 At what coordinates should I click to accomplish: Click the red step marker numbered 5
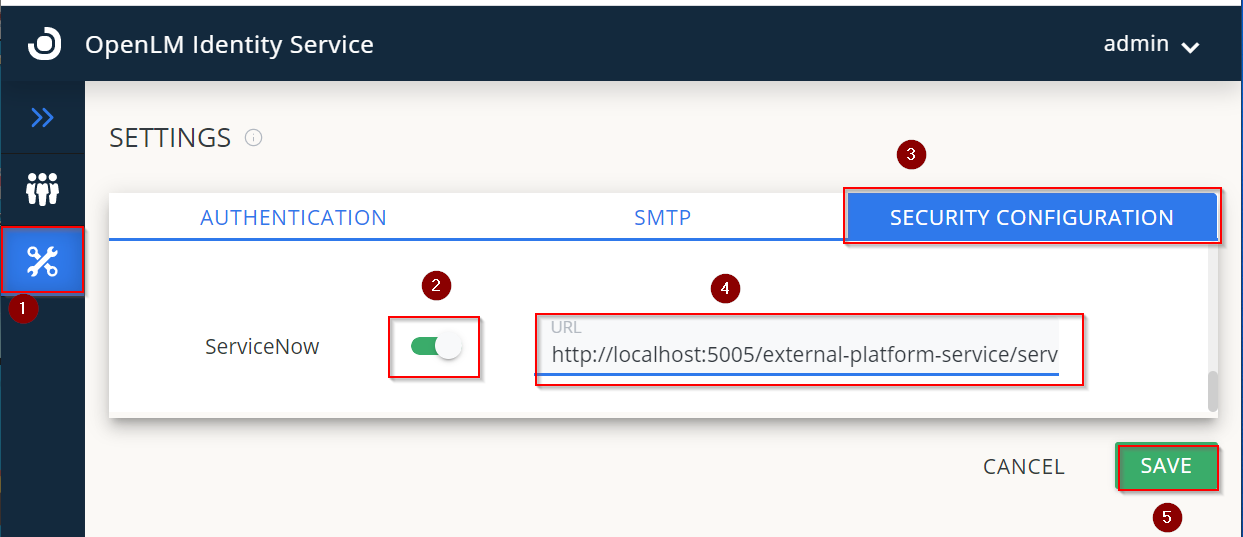click(x=1164, y=517)
